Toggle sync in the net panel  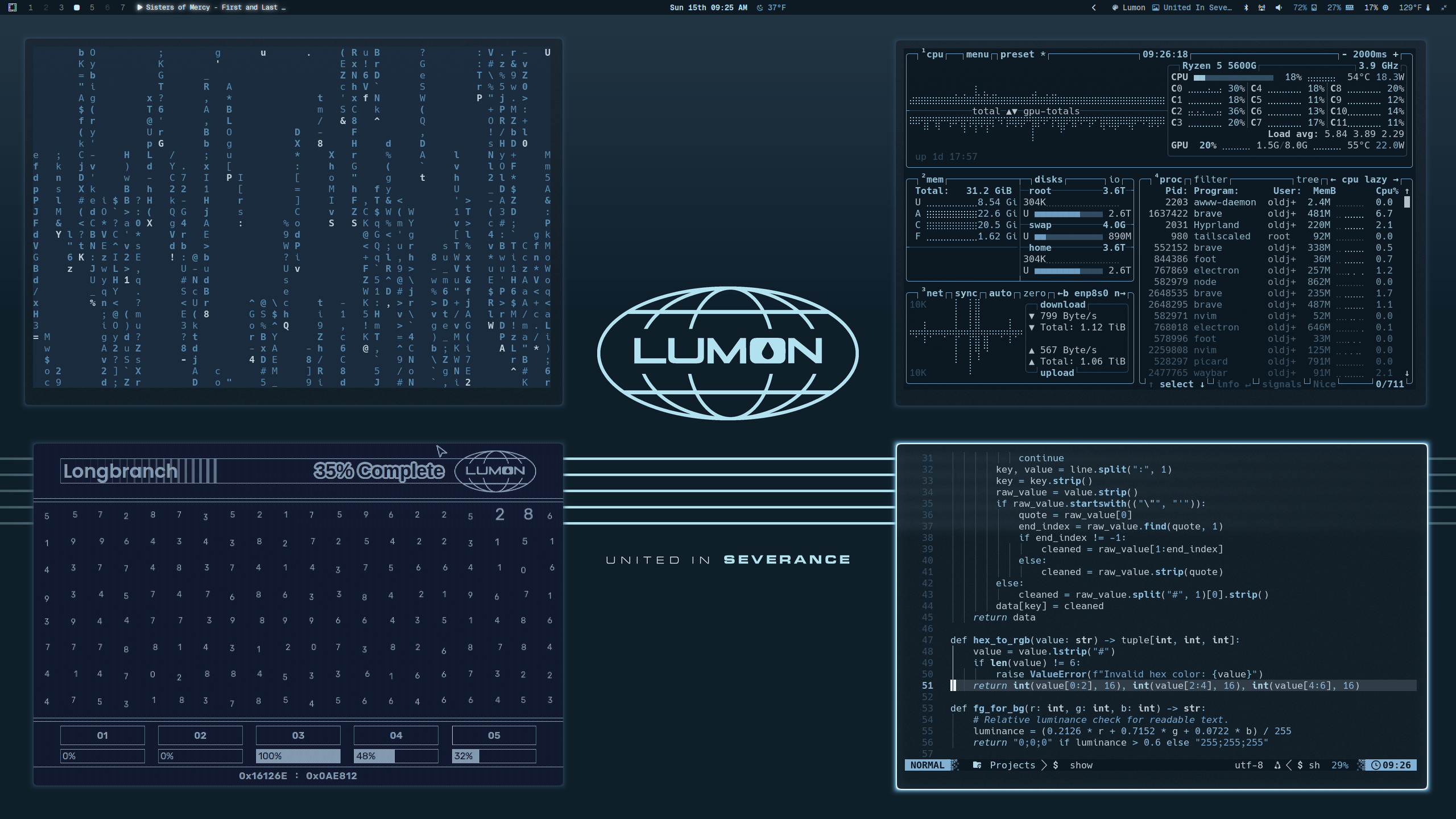pyautogui.click(x=966, y=293)
